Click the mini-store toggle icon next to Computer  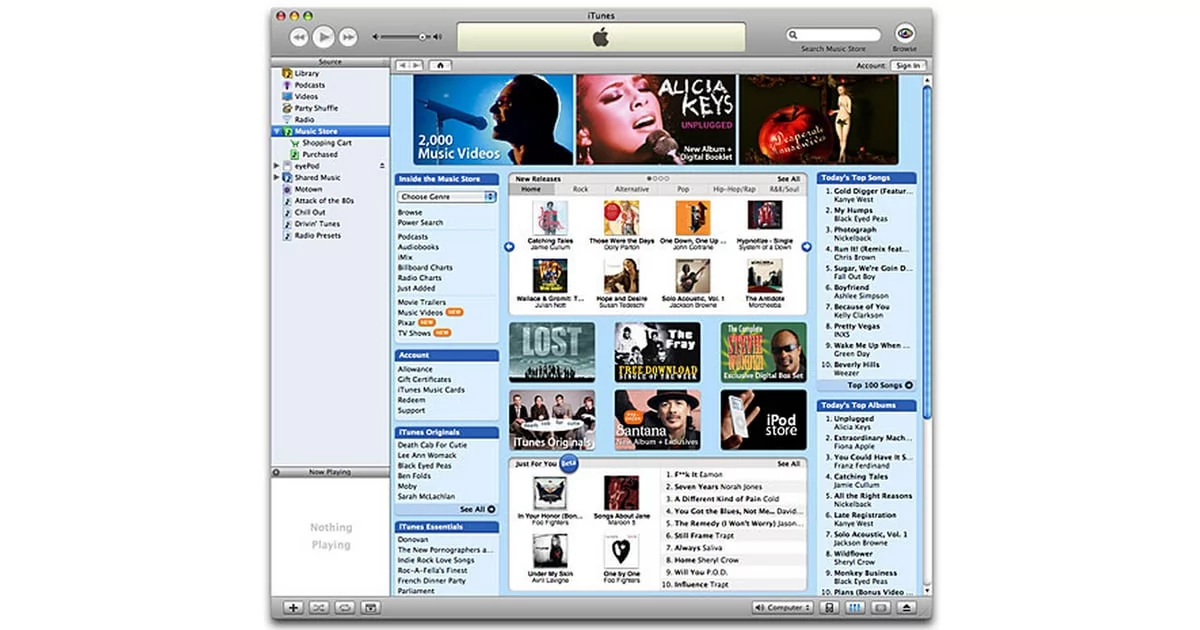[830, 607]
